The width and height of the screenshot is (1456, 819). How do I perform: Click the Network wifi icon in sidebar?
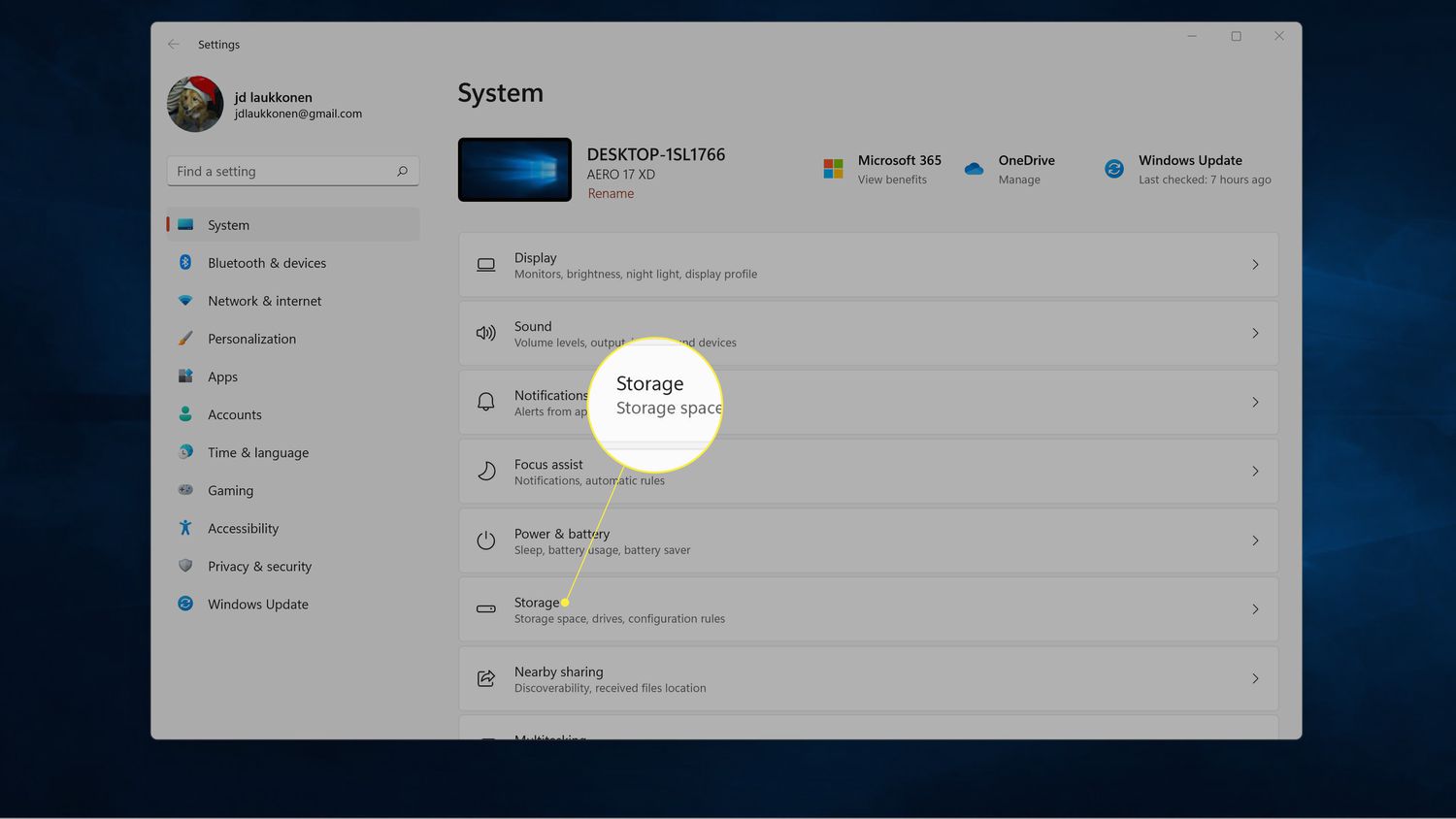185,300
